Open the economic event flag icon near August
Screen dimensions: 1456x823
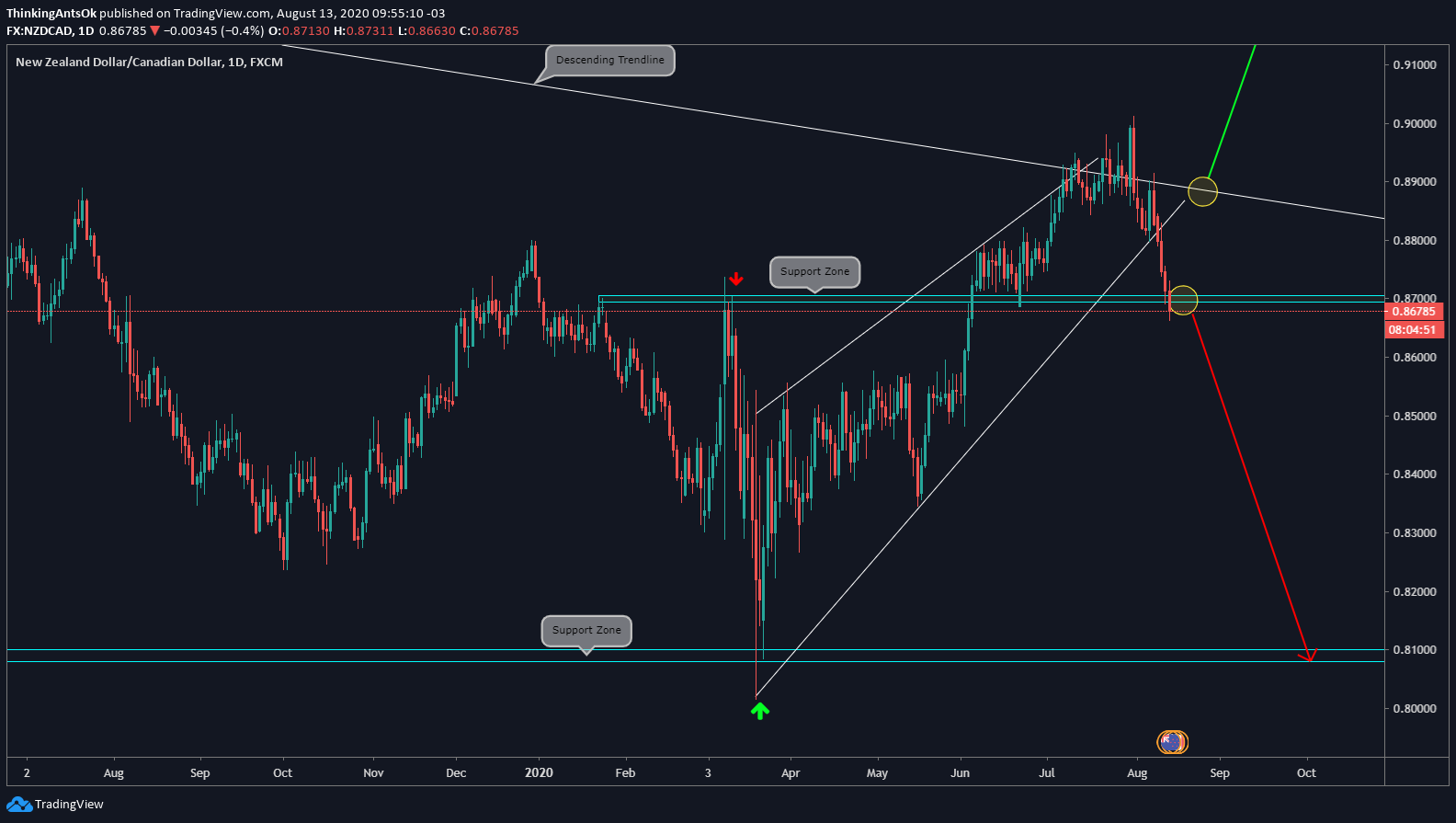[1172, 741]
